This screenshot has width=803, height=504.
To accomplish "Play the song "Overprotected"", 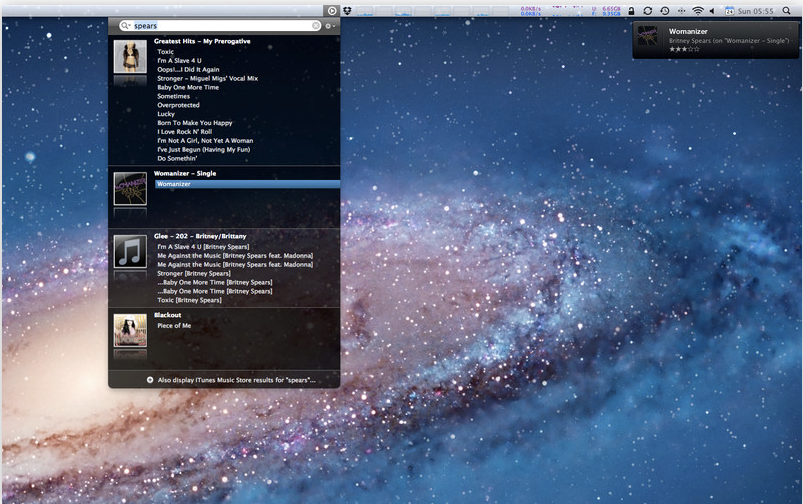I will 178,105.
